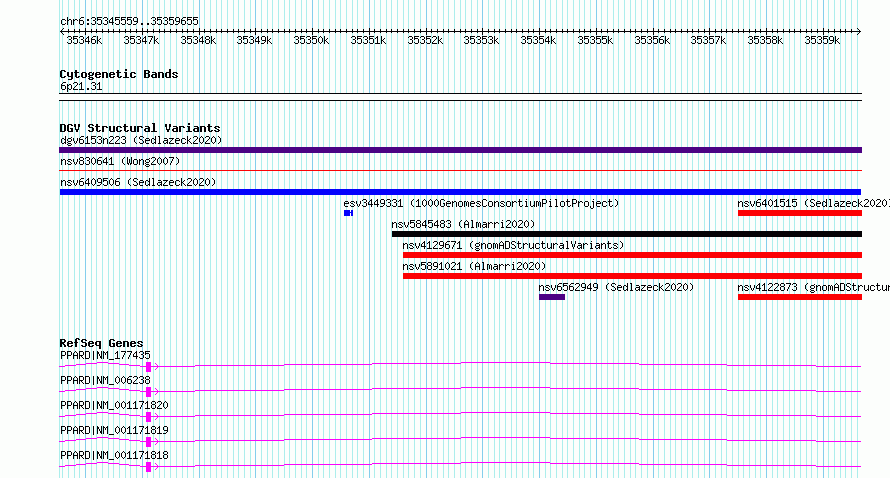Open the nsv5891021 (Almarri2020) variant label
The image size is (890, 478).
click(475, 266)
